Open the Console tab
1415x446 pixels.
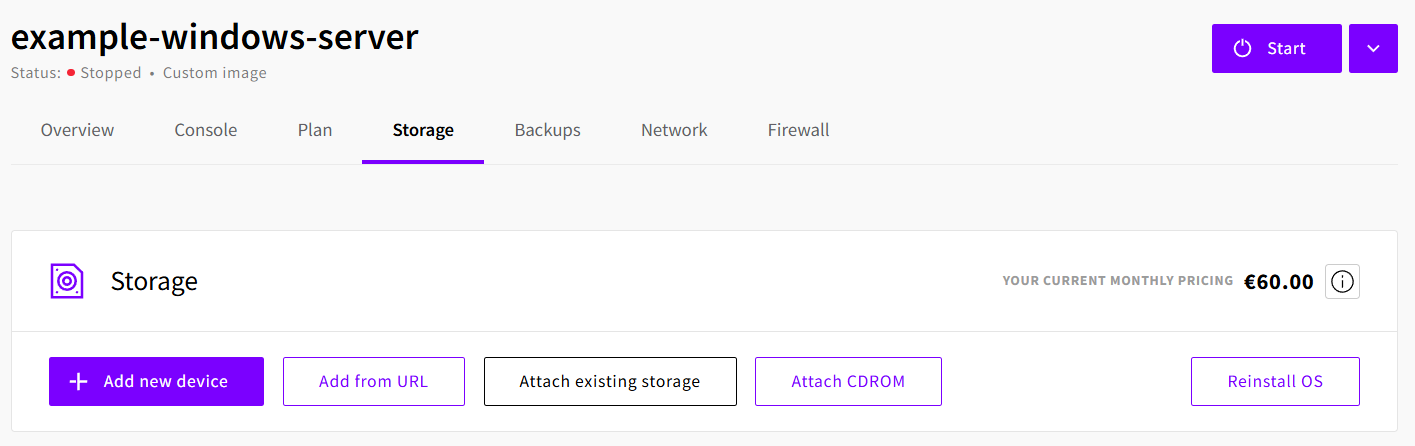pos(206,130)
